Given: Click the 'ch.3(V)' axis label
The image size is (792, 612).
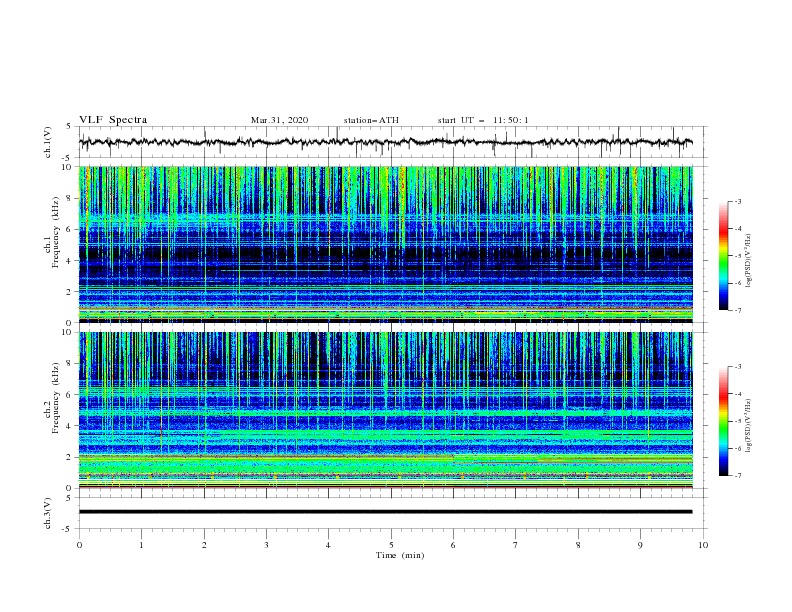Looking at the screenshot, I should (48, 513).
